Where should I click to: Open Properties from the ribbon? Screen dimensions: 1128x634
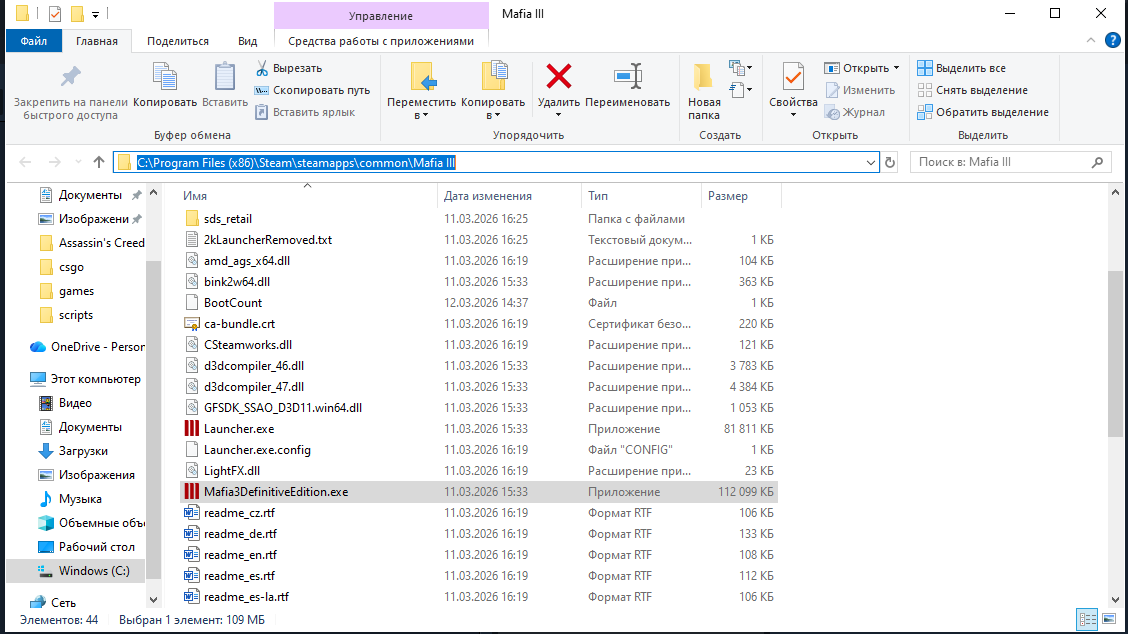click(793, 91)
